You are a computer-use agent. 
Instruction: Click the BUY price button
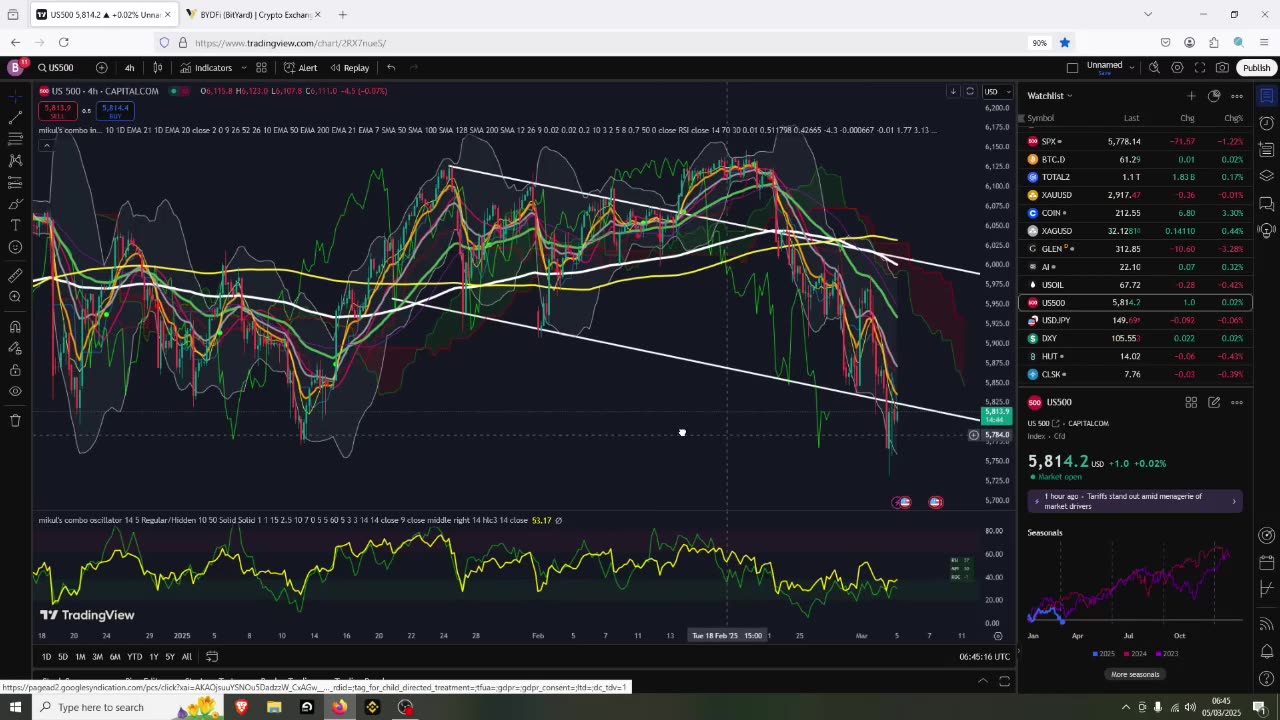114,110
